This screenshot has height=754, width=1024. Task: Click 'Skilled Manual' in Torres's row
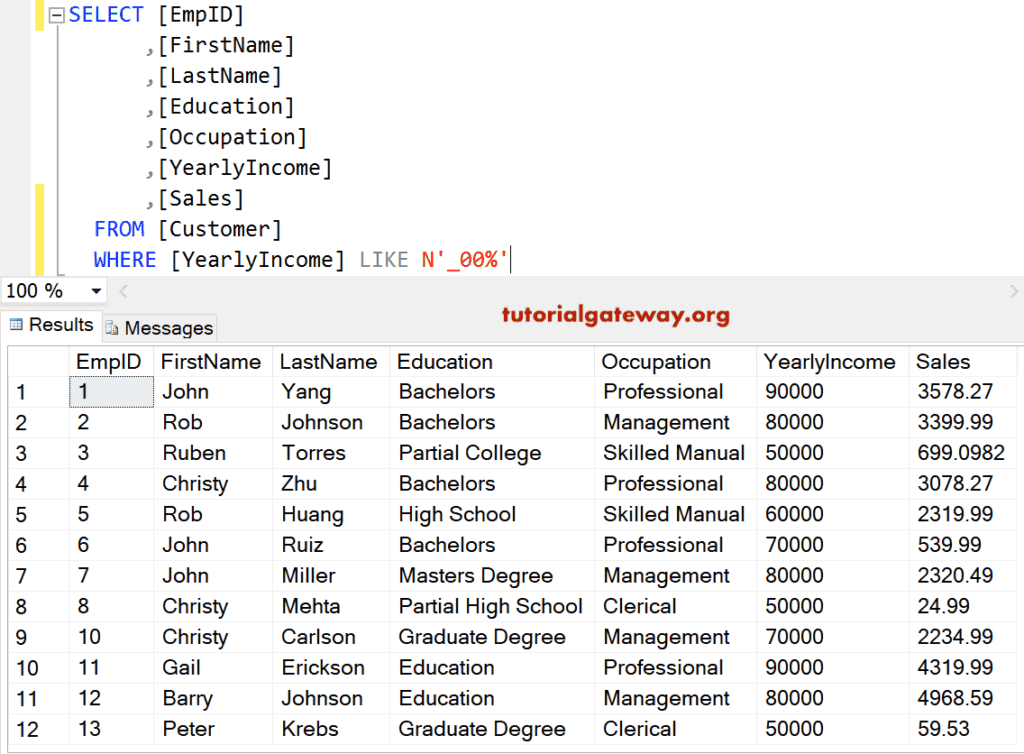click(674, 453)
